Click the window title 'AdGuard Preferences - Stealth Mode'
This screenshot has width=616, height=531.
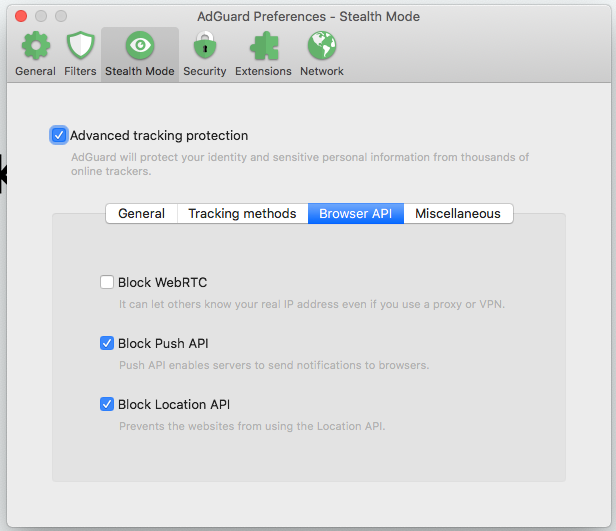click(308, 16)
